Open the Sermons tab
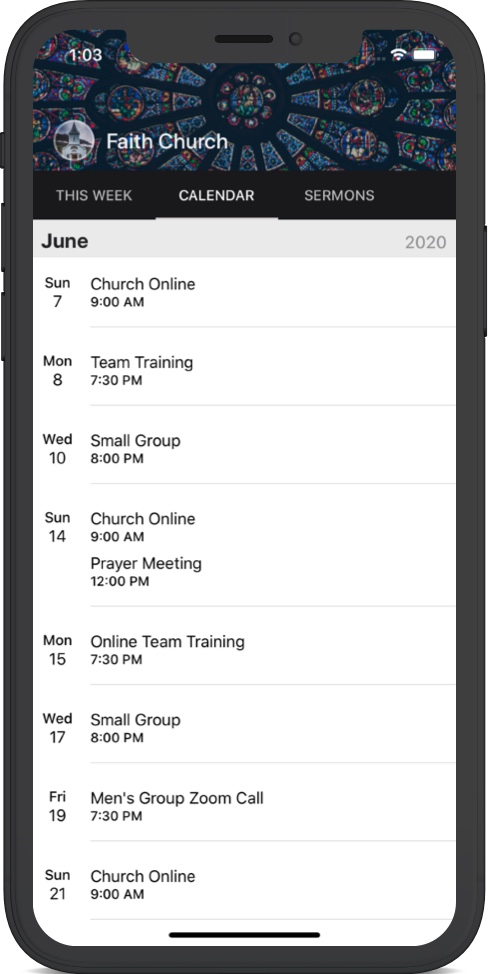Image resolution: width=488 pixels, height=974 pixels. 339,196
